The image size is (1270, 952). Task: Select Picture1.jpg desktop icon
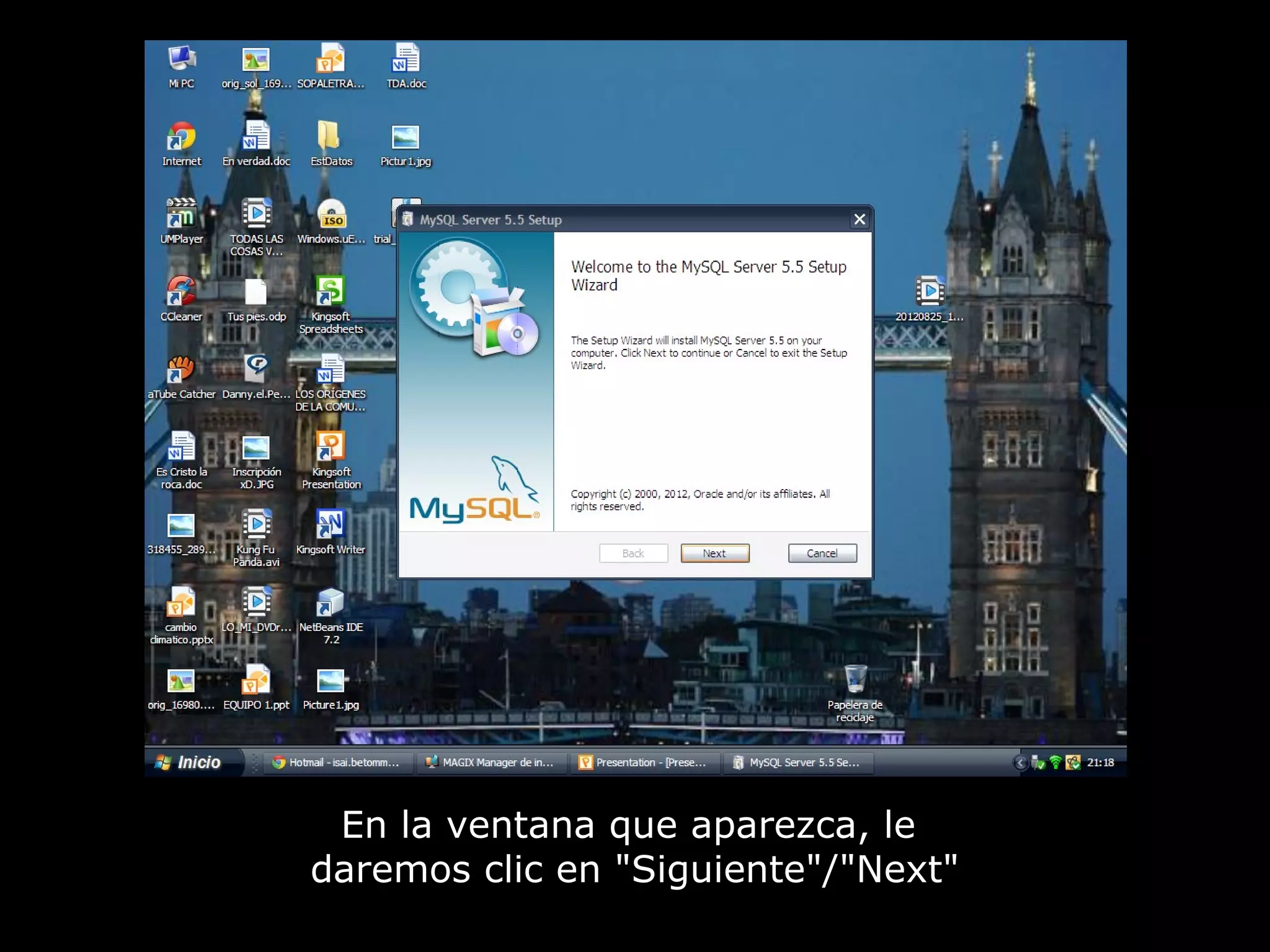(331, 689)
